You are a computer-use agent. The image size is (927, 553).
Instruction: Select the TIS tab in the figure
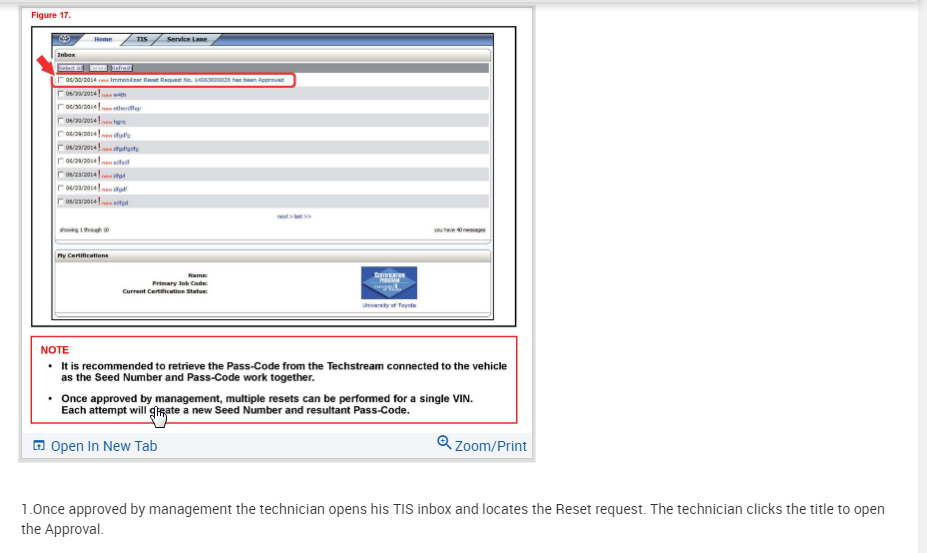pyautogui.click(x=142, y=39)
